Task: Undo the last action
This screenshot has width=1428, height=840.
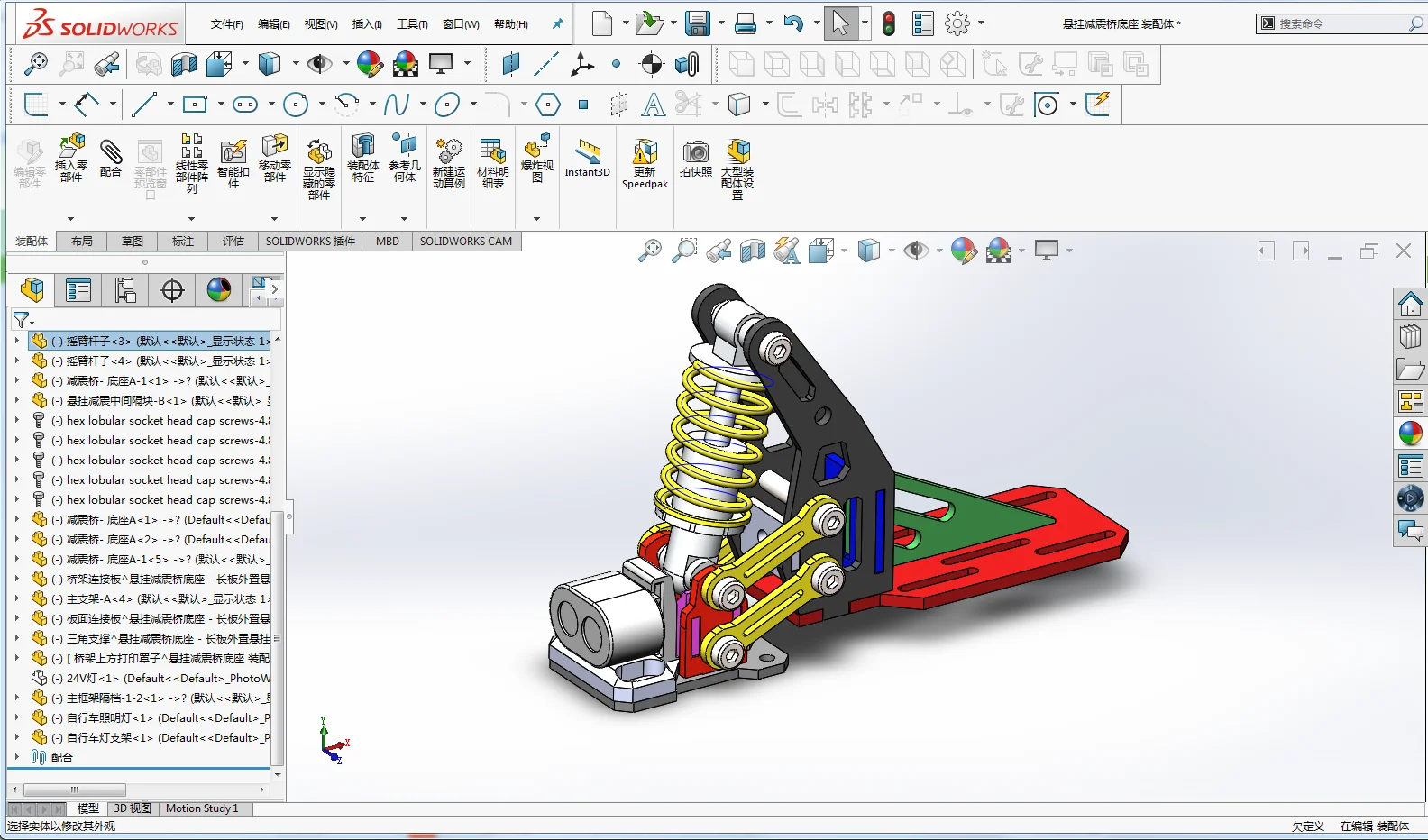Action: tap(793, 23)
